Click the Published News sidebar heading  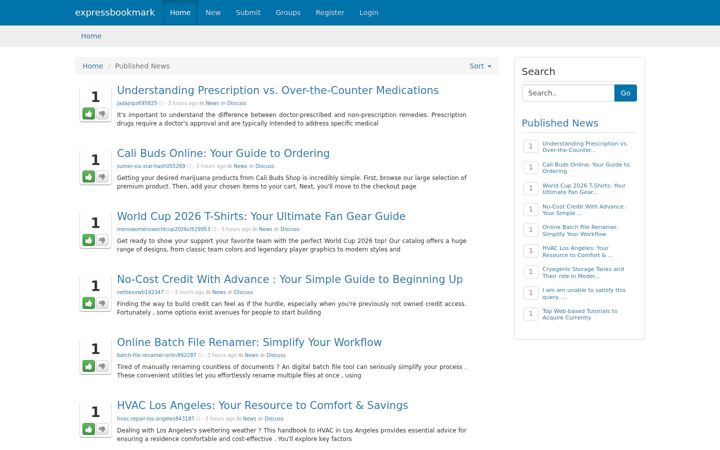click(x=560, y=123)
